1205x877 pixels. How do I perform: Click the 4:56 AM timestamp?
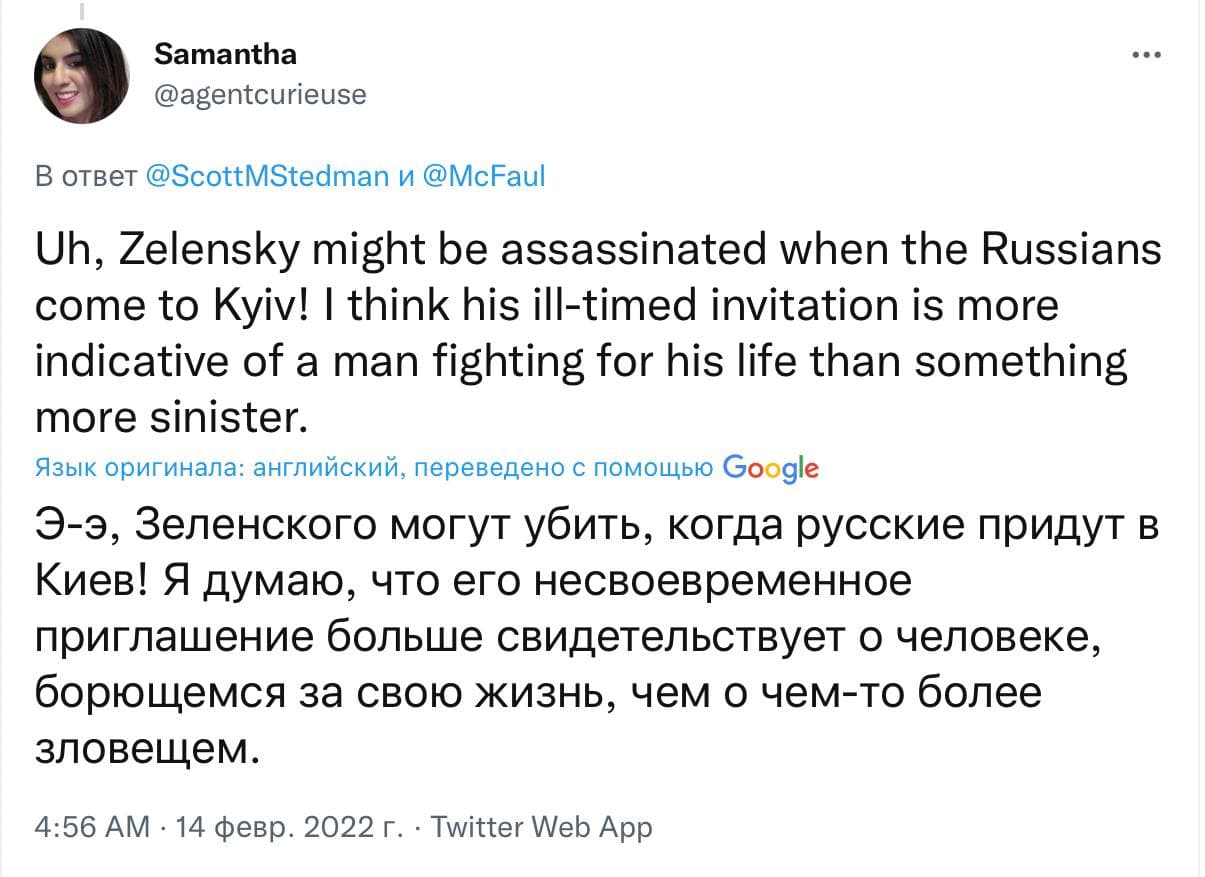tap(93, 828)
